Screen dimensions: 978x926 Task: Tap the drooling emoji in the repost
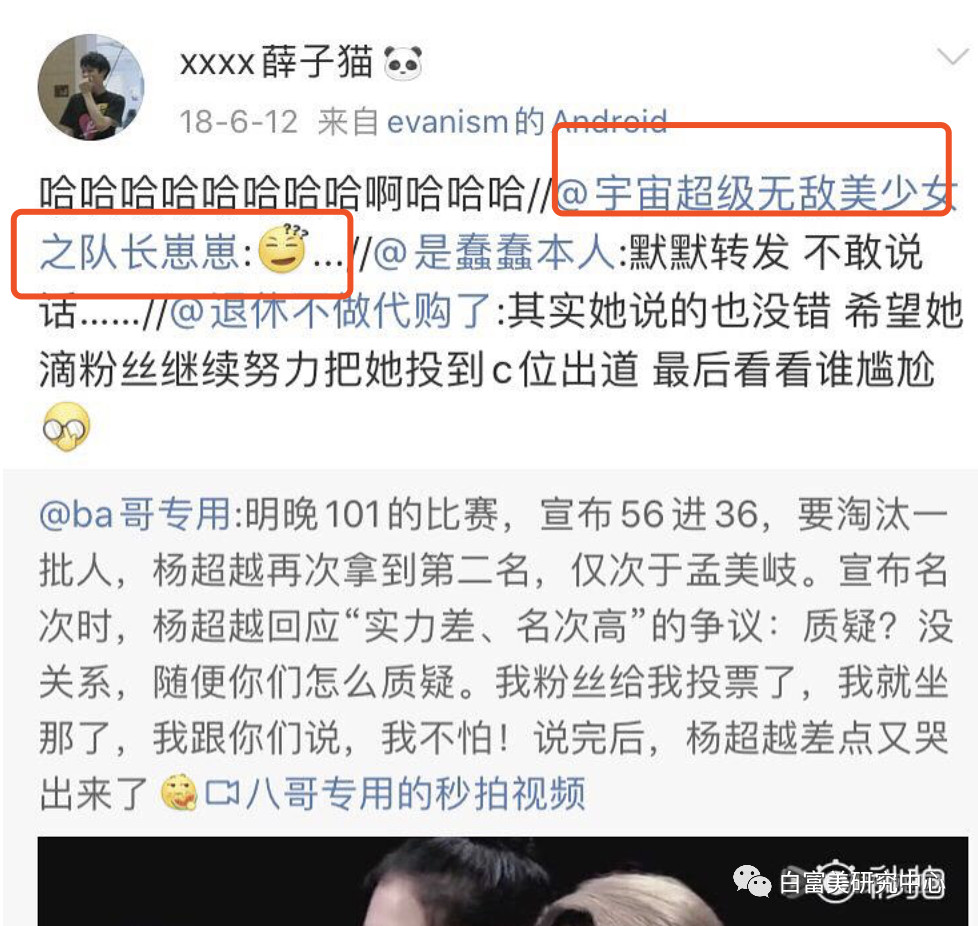178,793
